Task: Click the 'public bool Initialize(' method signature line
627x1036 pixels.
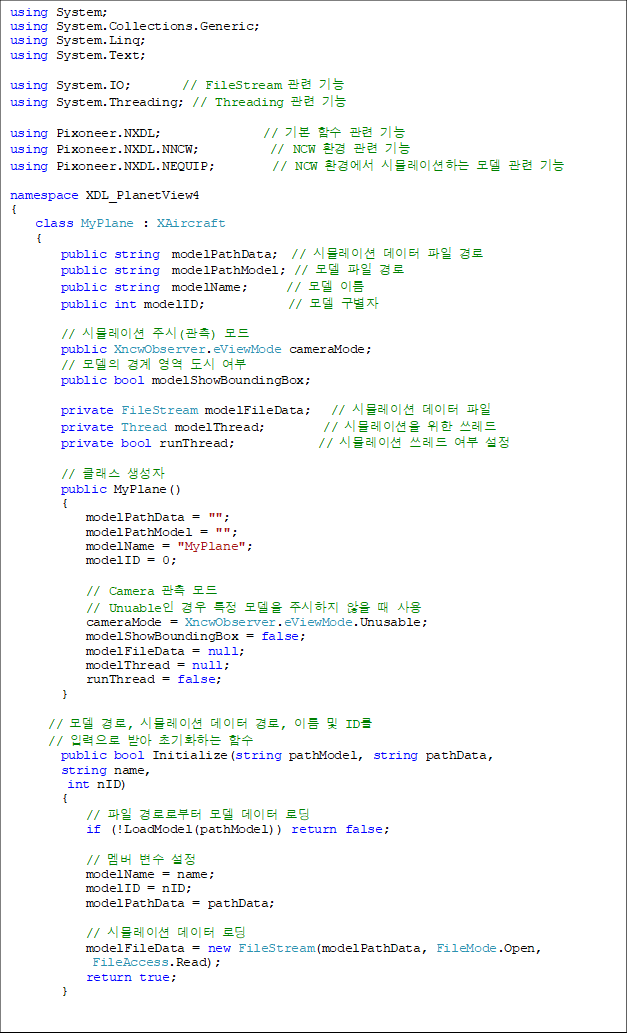Action: [277, 755]
